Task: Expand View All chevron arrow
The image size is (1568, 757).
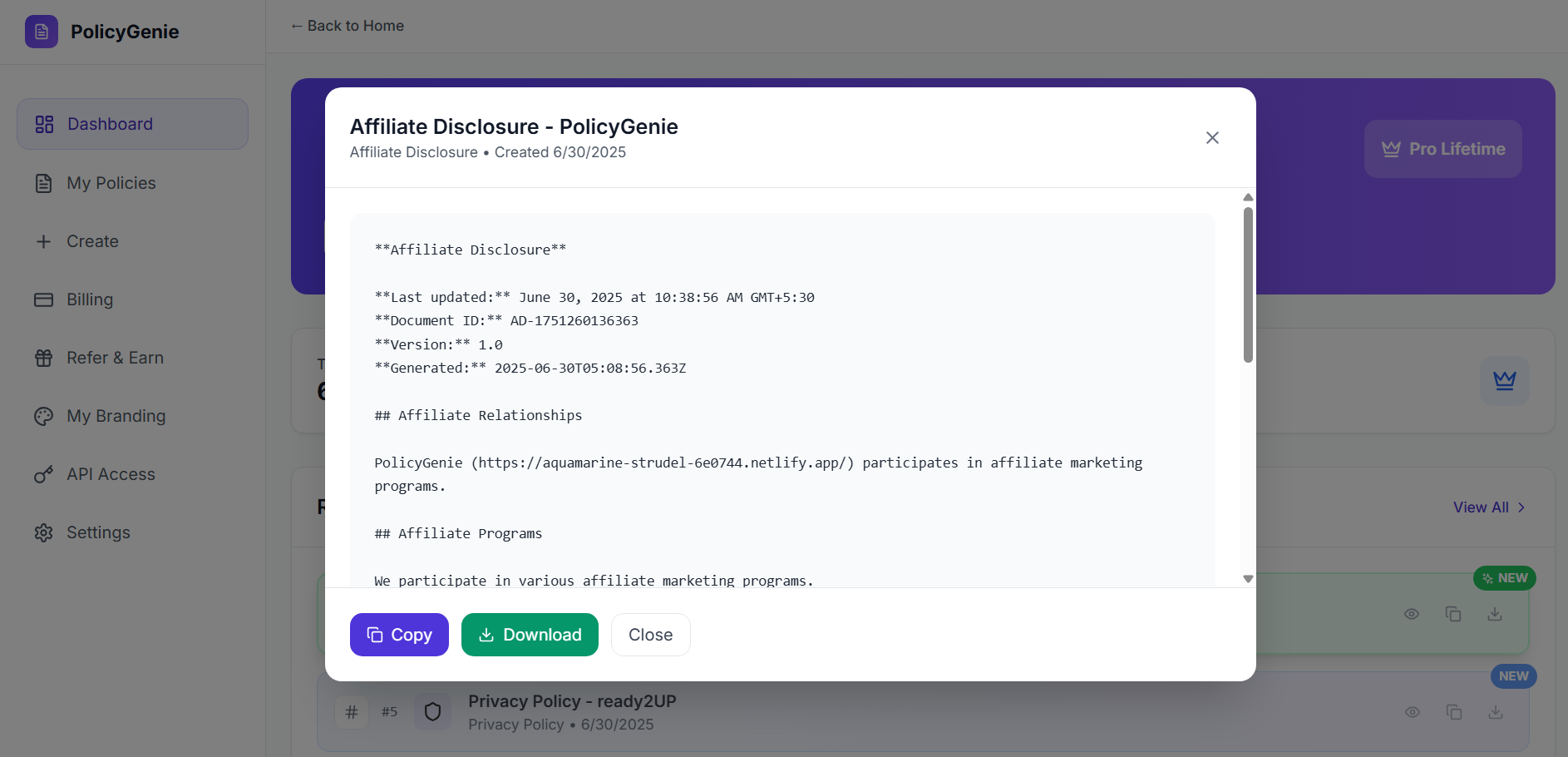Action: pos(1521,507)
